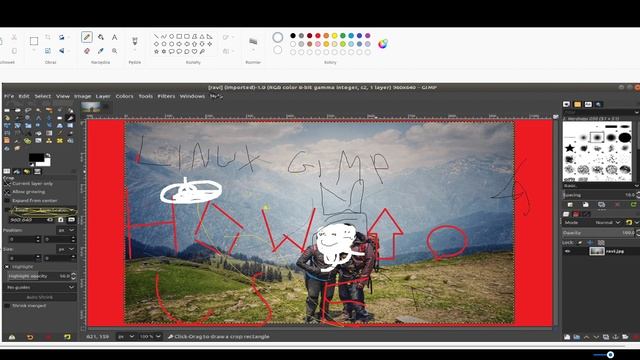Toggle Allow growing checkbox

click(7, 192)
